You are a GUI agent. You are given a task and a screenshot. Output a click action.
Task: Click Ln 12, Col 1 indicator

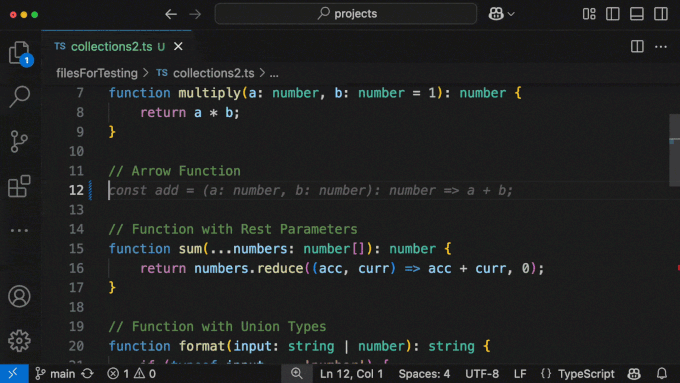coord(351,373)
